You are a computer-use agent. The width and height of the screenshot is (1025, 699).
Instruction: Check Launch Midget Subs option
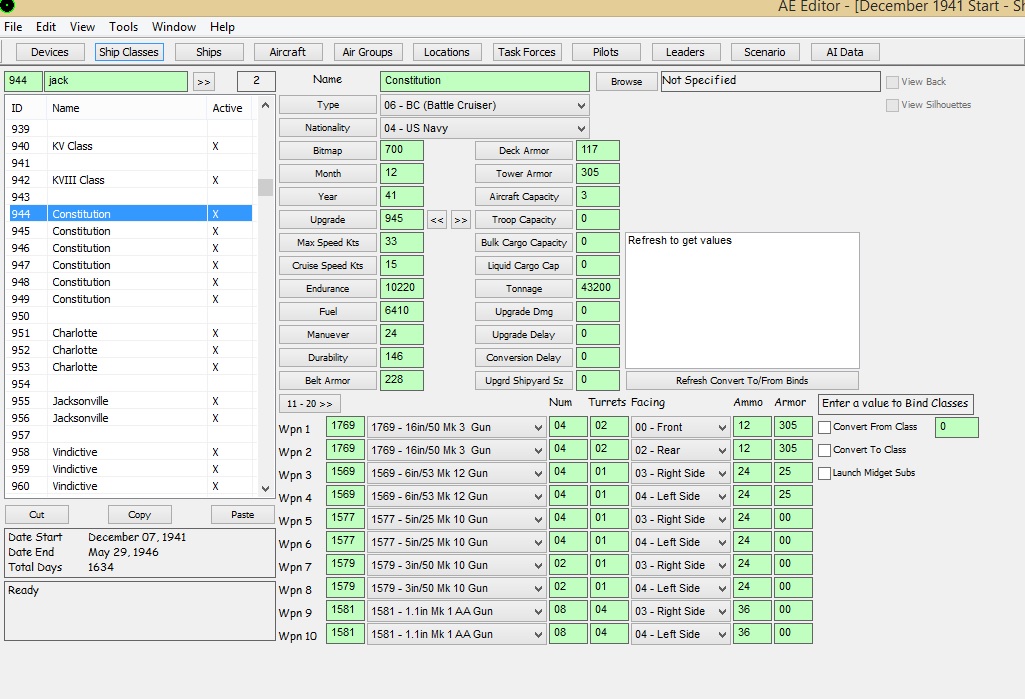pos(825,473)
